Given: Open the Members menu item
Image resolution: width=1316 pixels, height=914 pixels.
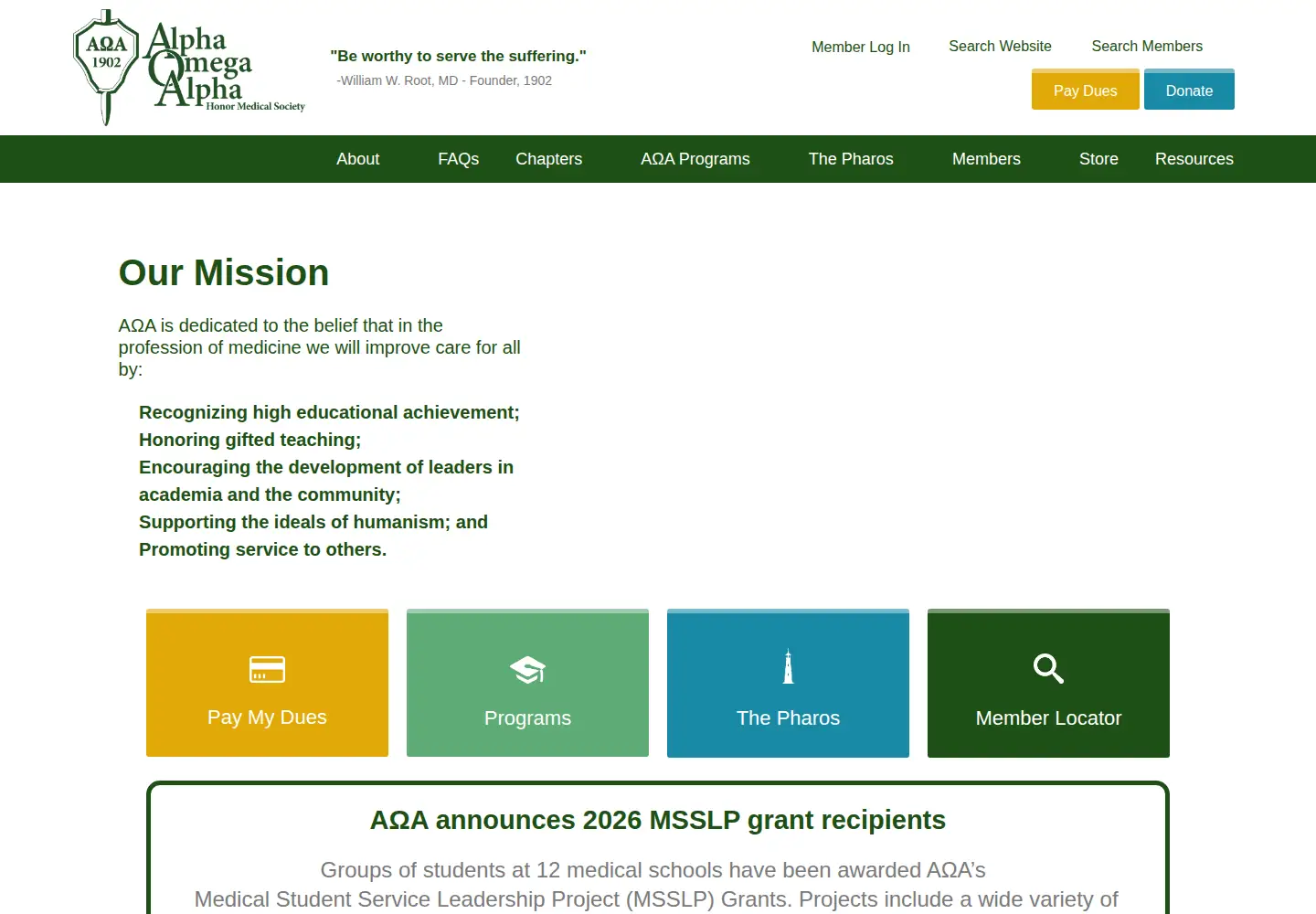Looking at the screenshot, I should tap(986, 159).
